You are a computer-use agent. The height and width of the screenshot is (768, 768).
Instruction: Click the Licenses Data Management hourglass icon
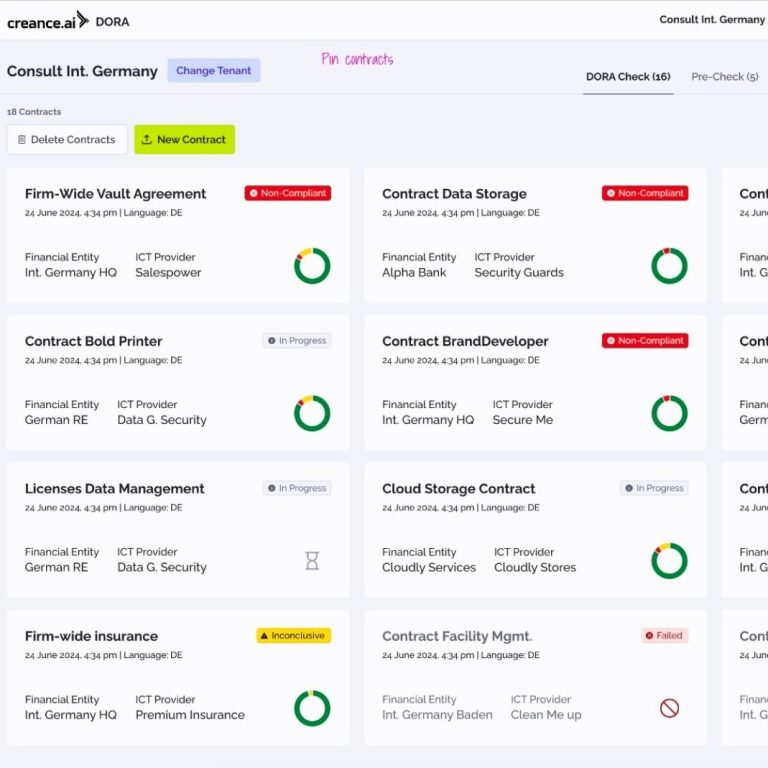click(312, 561)
